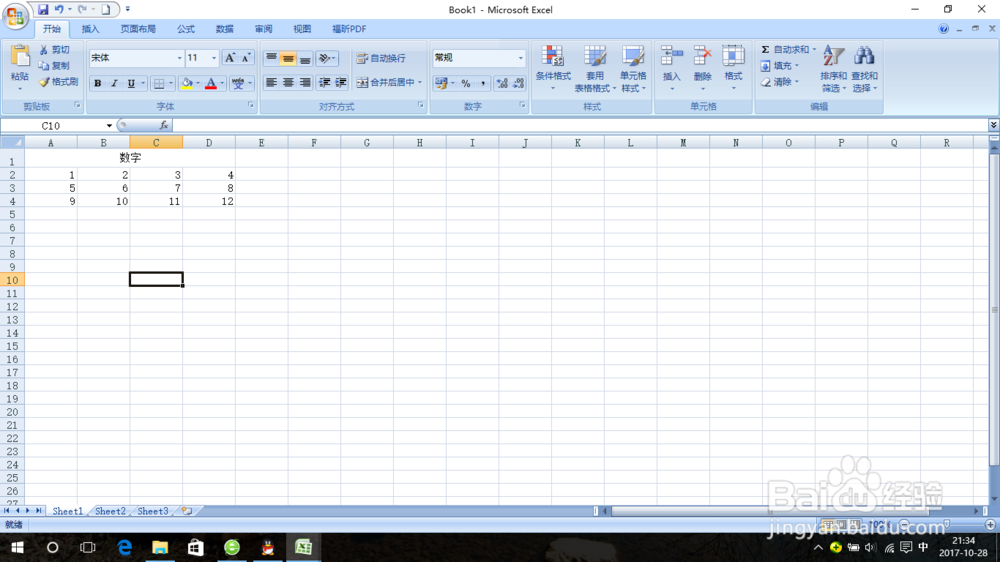
Task: Open the font name 宋体 dropdown
Action: click(179, 58)
